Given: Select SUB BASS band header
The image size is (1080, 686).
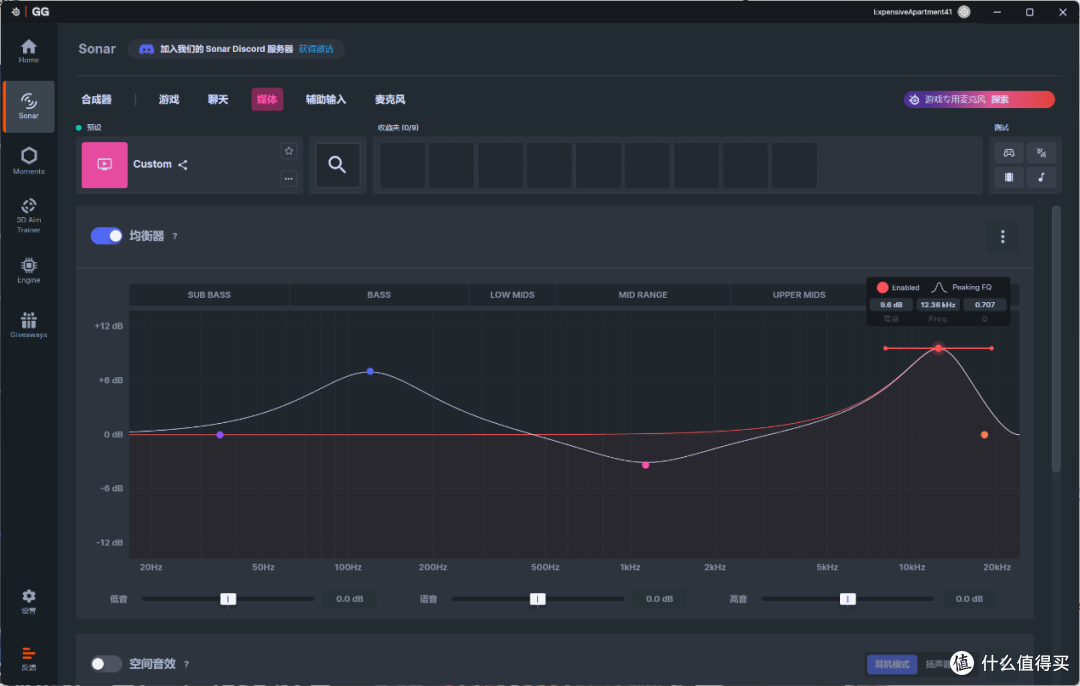Looking at the screenshot, I should (209, 295).
